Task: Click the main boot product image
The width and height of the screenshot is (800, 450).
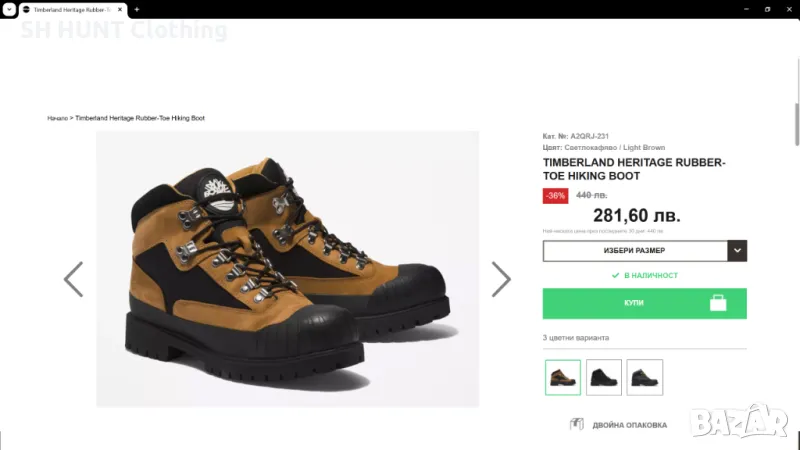Action: tap(287, 268)
